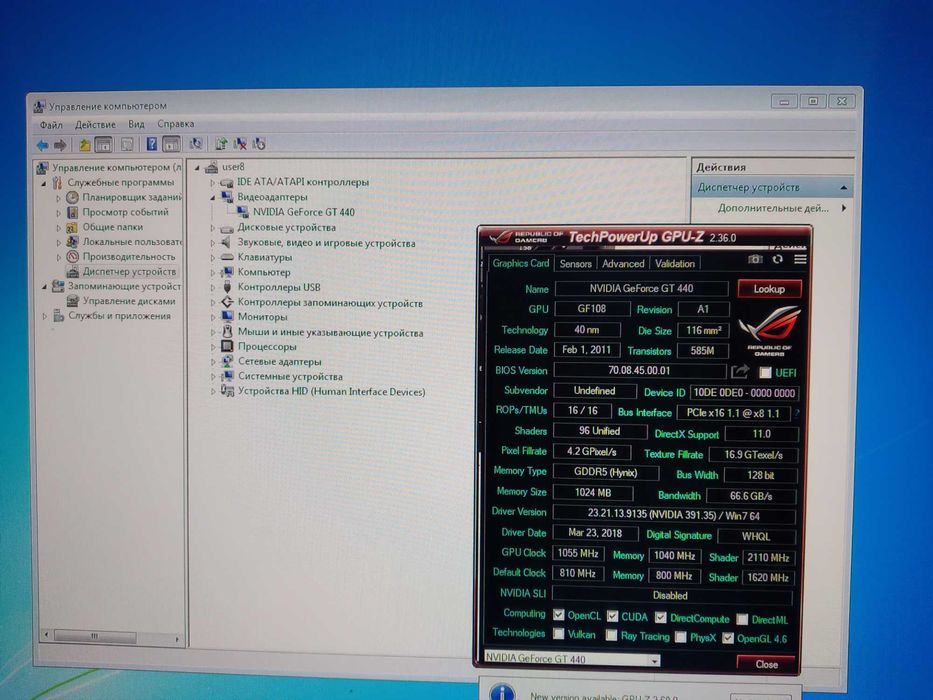Toggle the PhysX checkbox
Screen dimensions: 933x700
(x=681, y=637)
